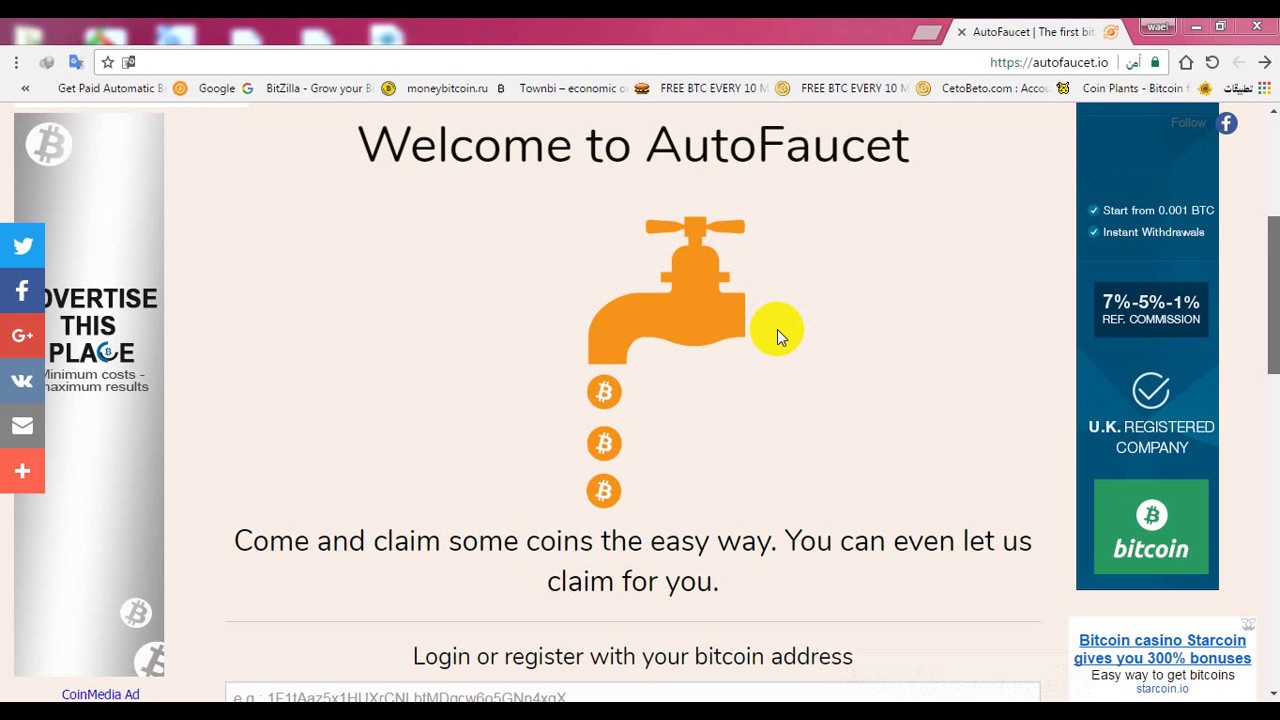The height and width of the screenshot is (720, 1280).
Task: Open the Google Translate extension
Action: pos(76,62)
